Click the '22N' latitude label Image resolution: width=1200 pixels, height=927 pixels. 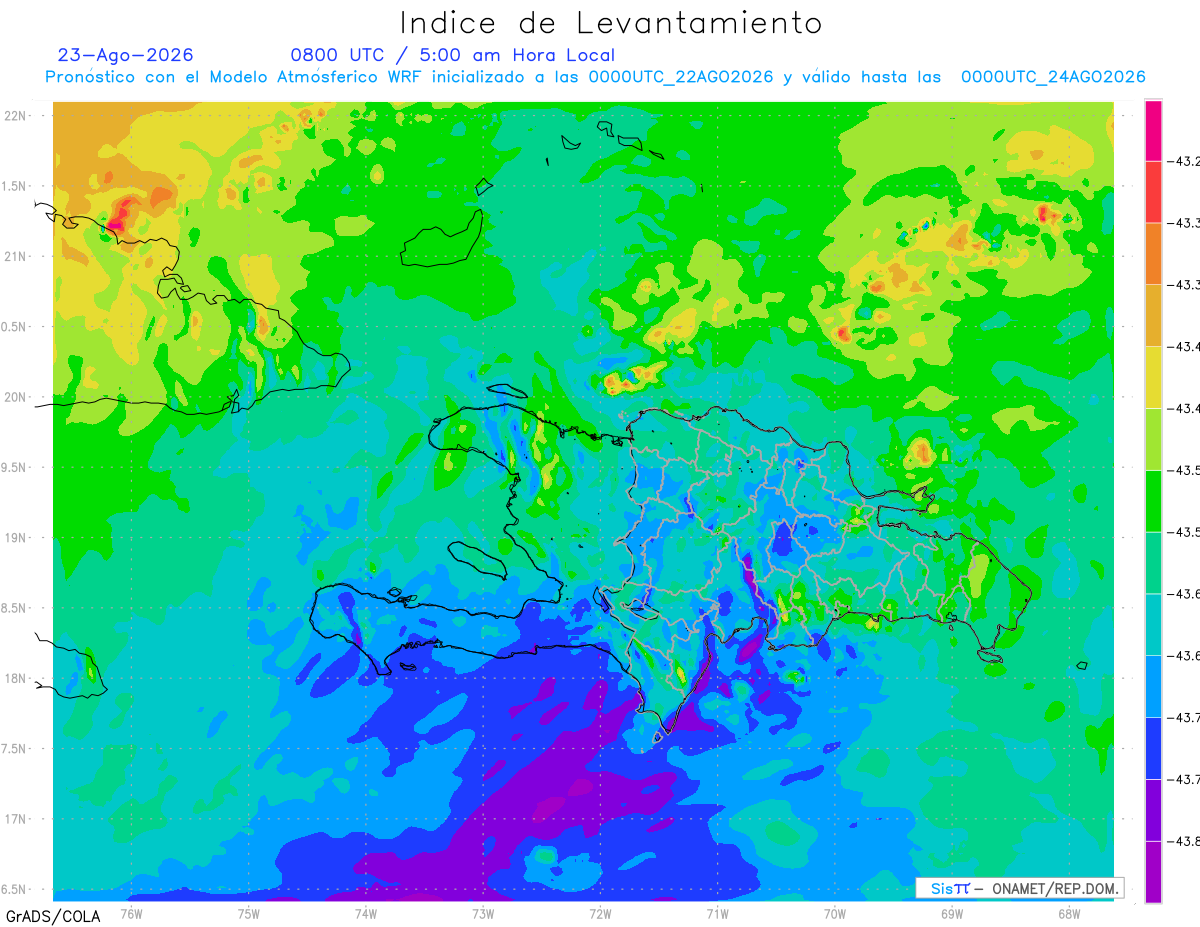pos(16,116)
